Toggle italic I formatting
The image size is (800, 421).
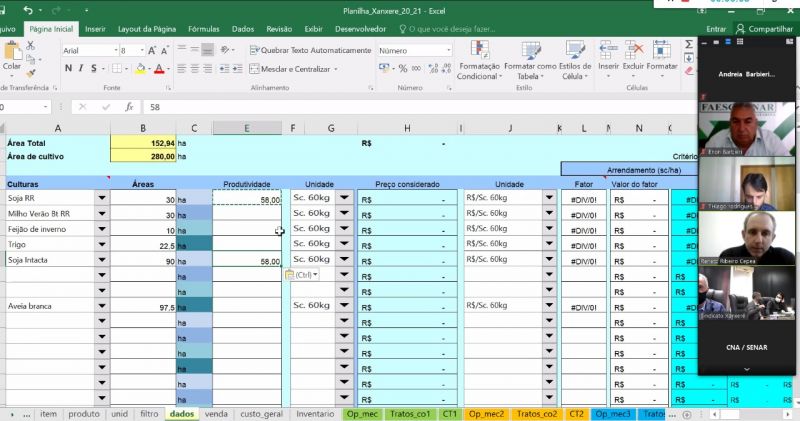[x=81, y=68]
